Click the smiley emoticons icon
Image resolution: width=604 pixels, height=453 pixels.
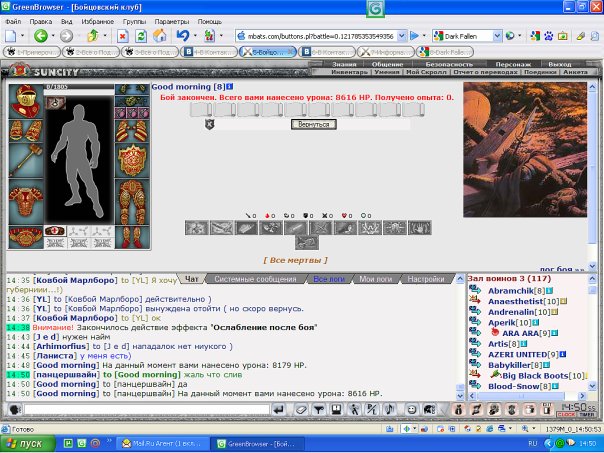412,410
